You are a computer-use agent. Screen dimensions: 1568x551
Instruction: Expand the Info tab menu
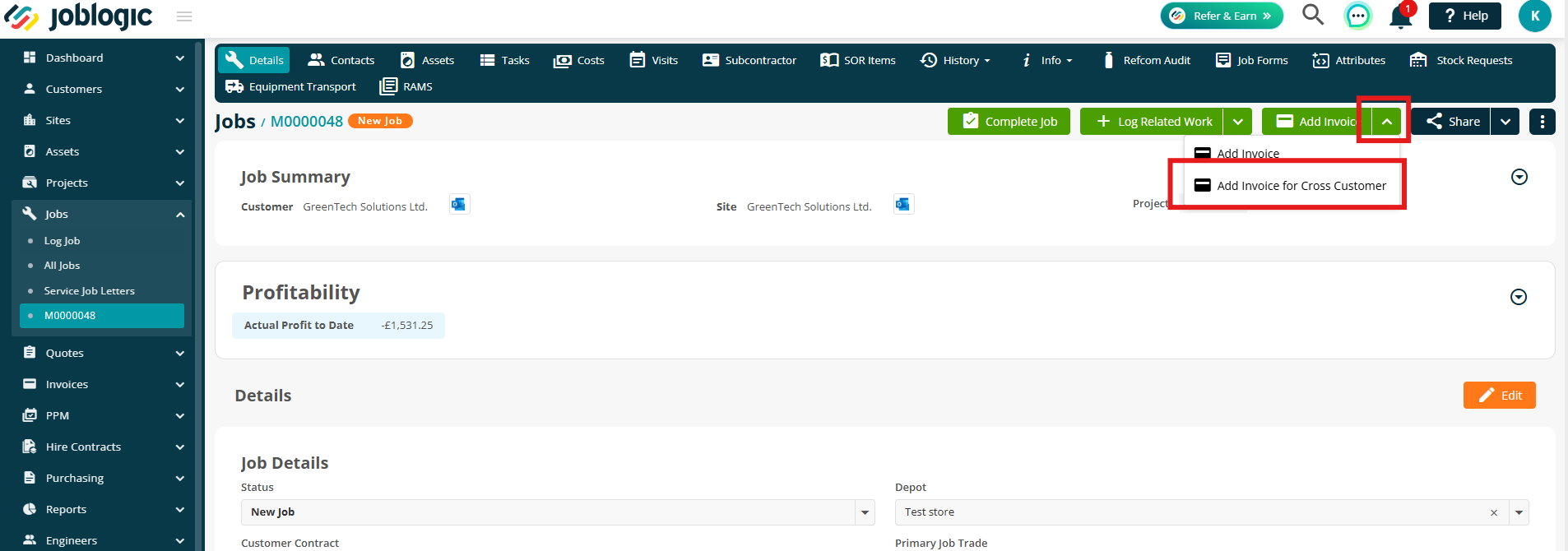tap(1046, 60)
